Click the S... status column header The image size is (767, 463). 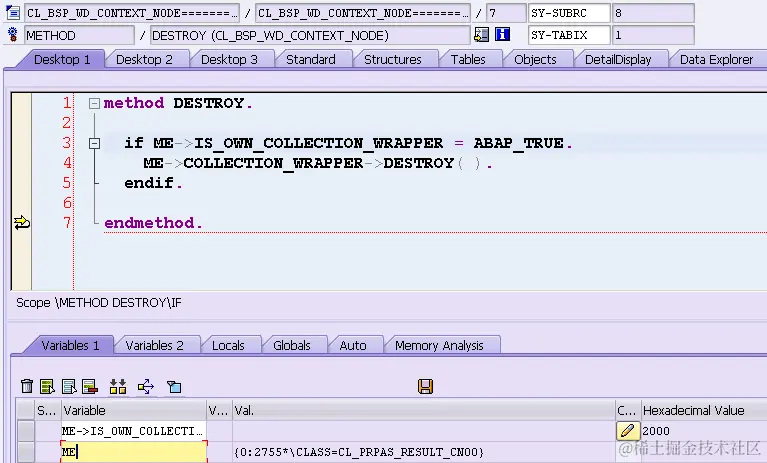(47, 410)
